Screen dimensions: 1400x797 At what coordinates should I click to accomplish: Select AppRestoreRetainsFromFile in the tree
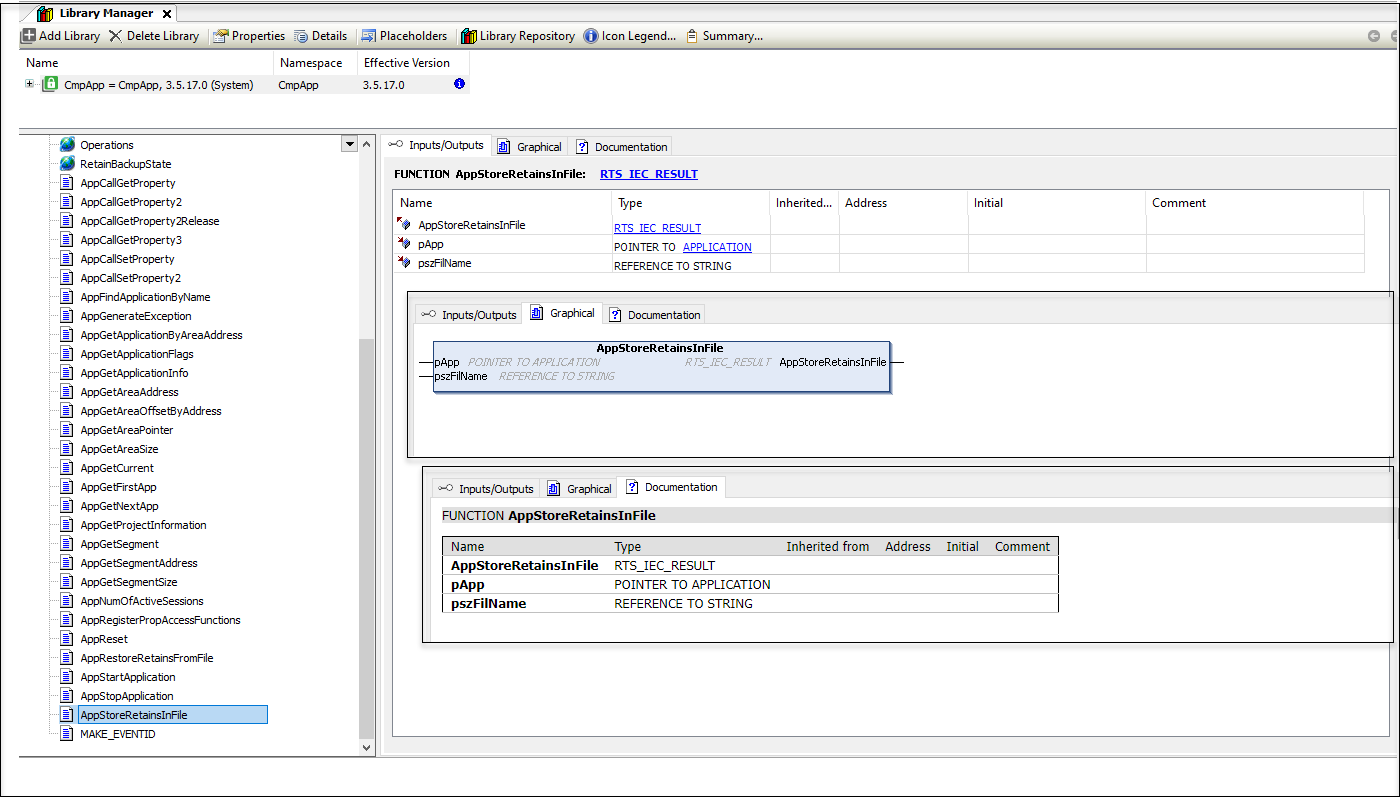coord(146,658)
